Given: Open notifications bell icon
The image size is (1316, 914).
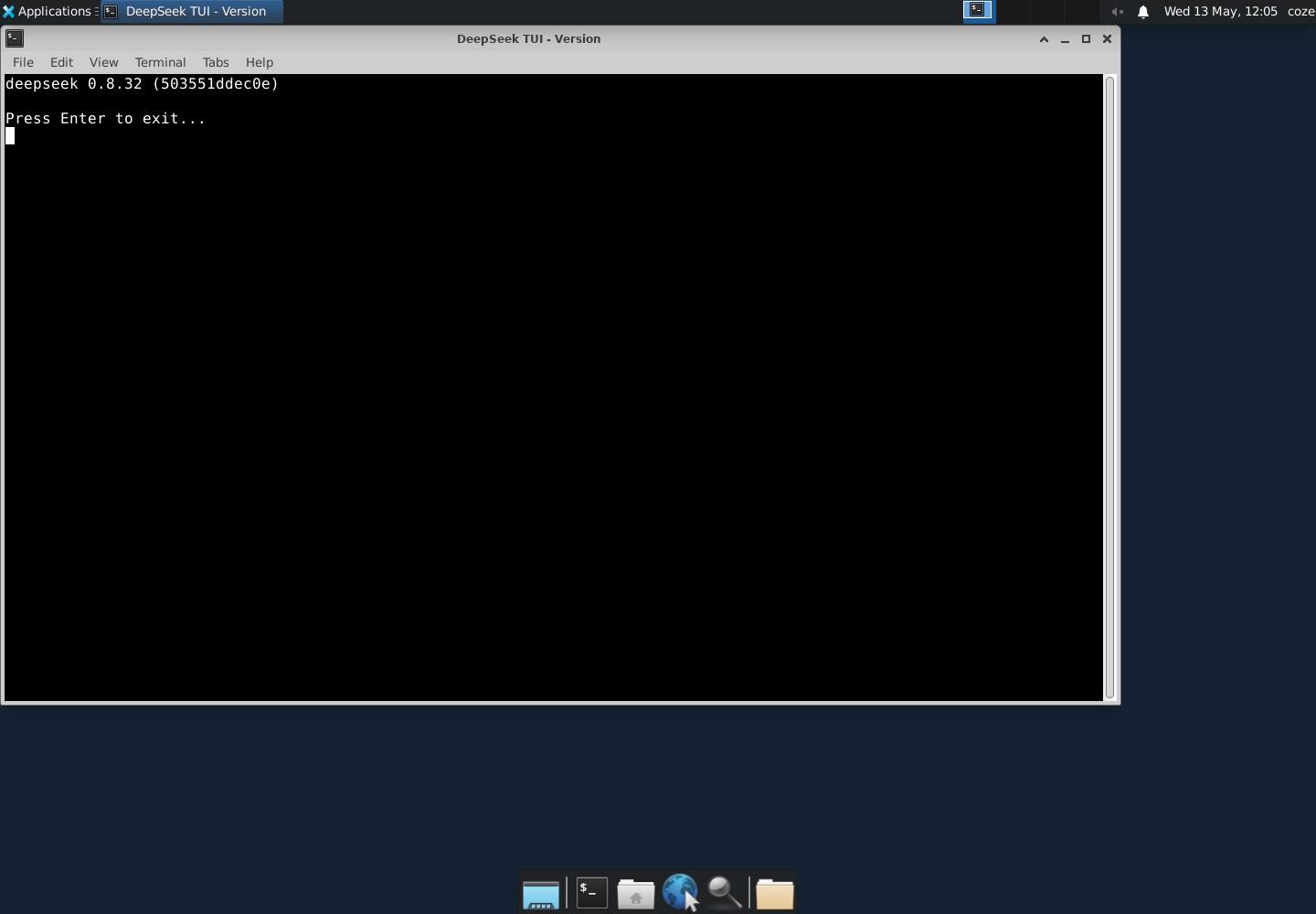Looking at the screenshot, I should (1143, 12).
